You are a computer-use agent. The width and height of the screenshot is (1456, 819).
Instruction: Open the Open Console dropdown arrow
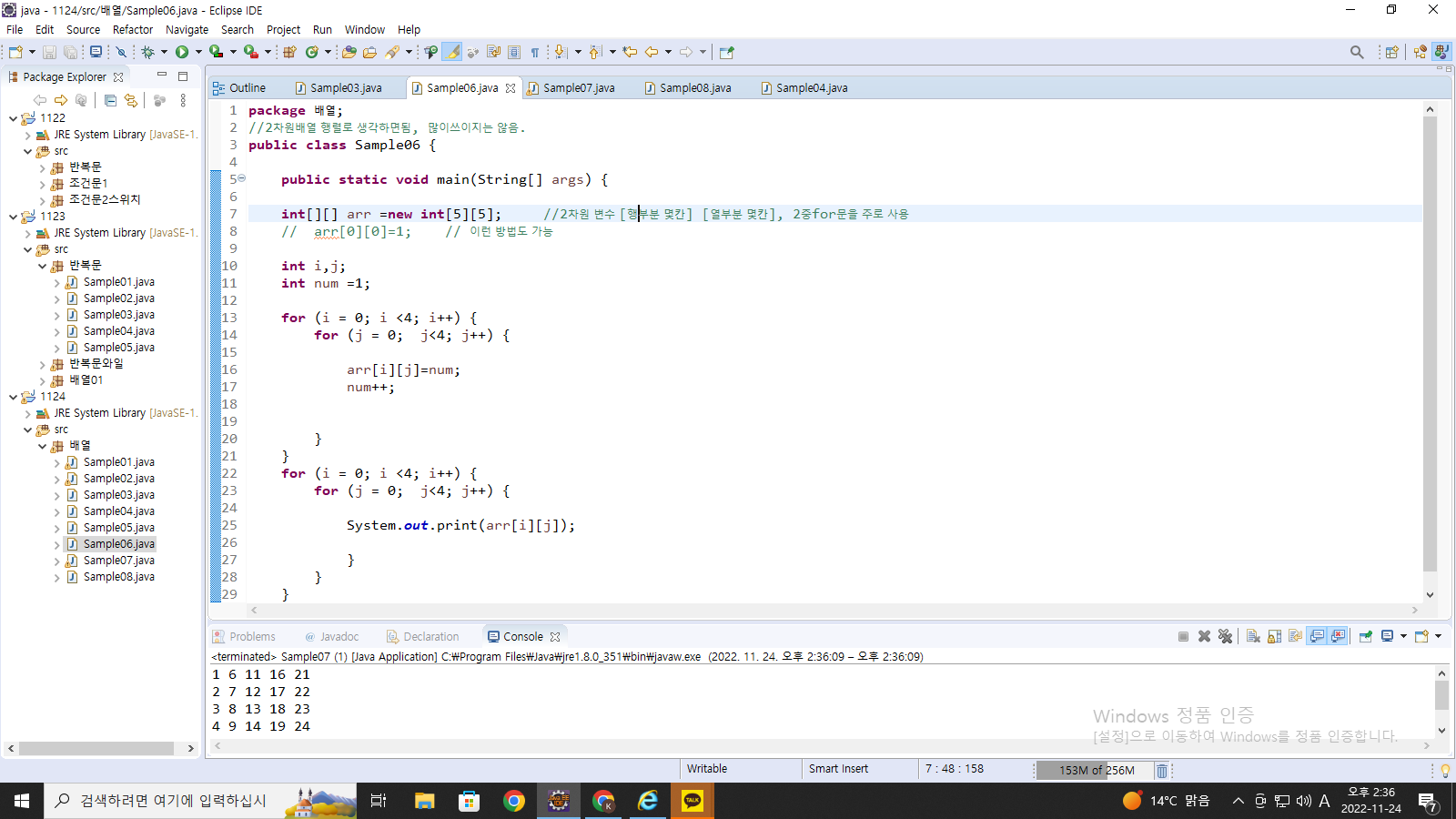pos(1438,636)
